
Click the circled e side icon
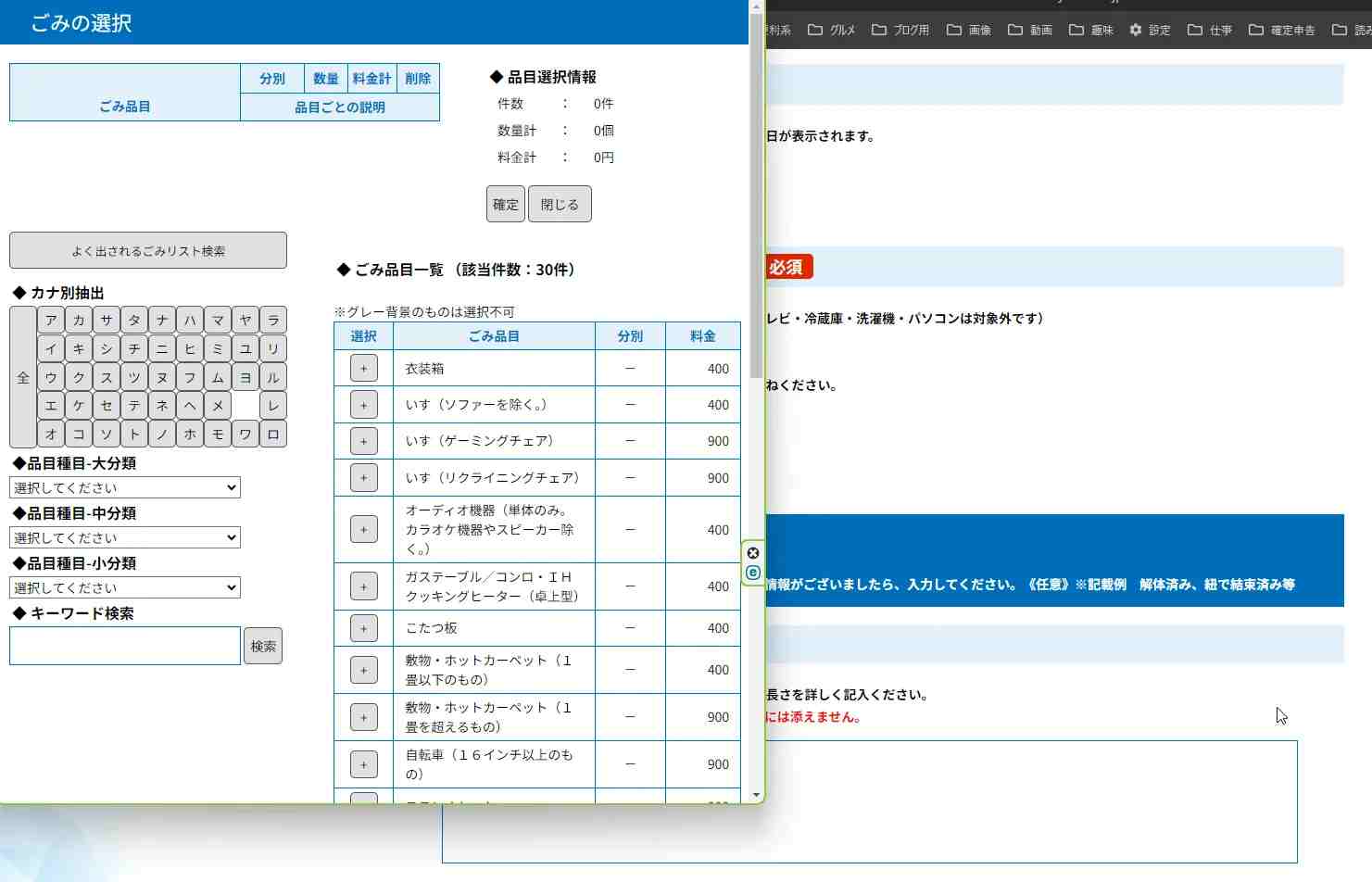pyautogui.click(x=753, y=573)
